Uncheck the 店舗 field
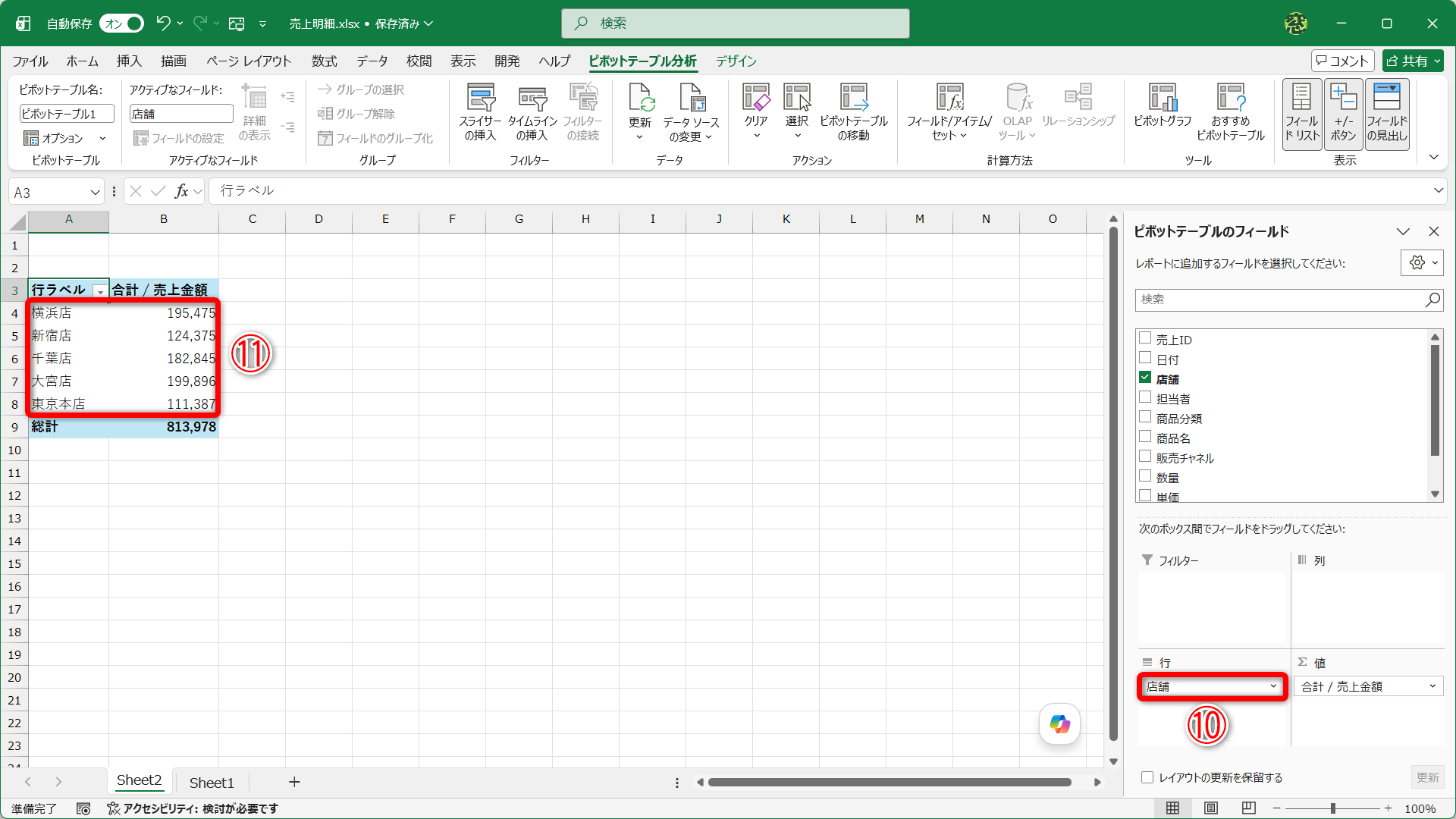The height and width of the screenshot is (819, 1456). point(1145,378)
